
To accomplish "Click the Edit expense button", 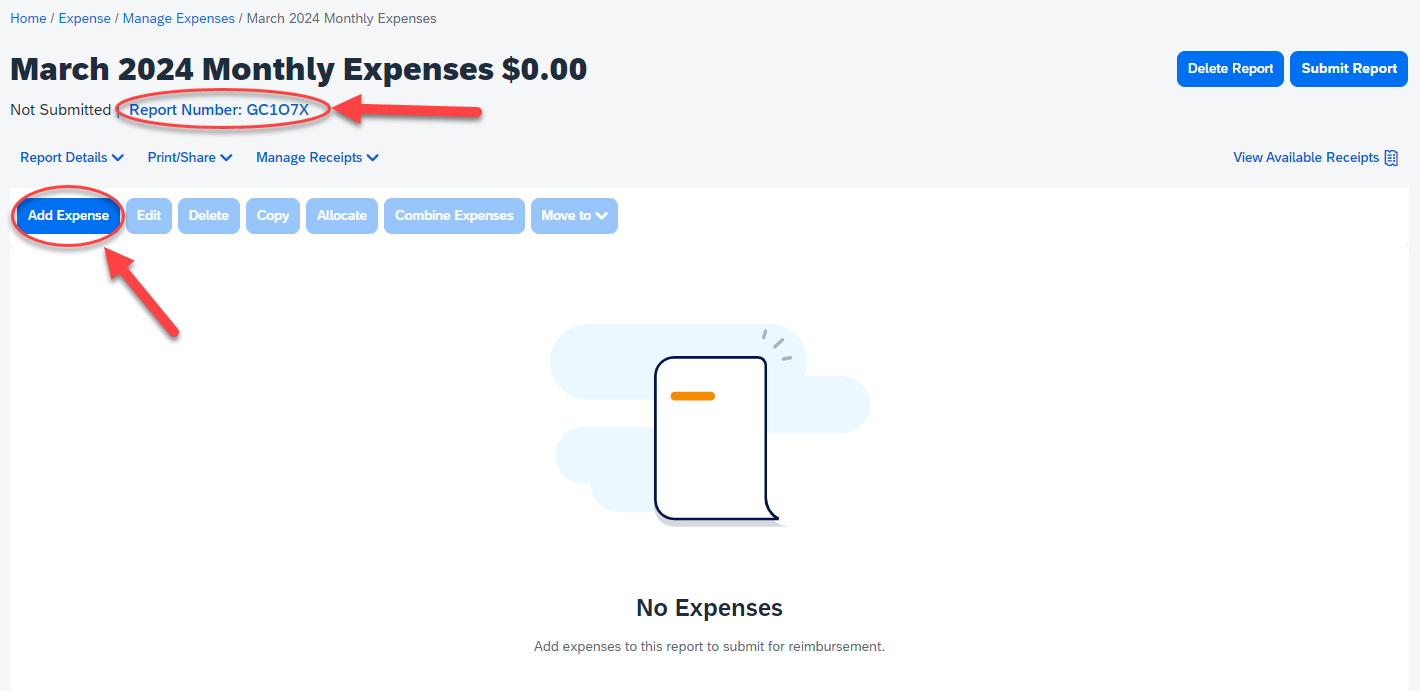I will tap(149, 216).
